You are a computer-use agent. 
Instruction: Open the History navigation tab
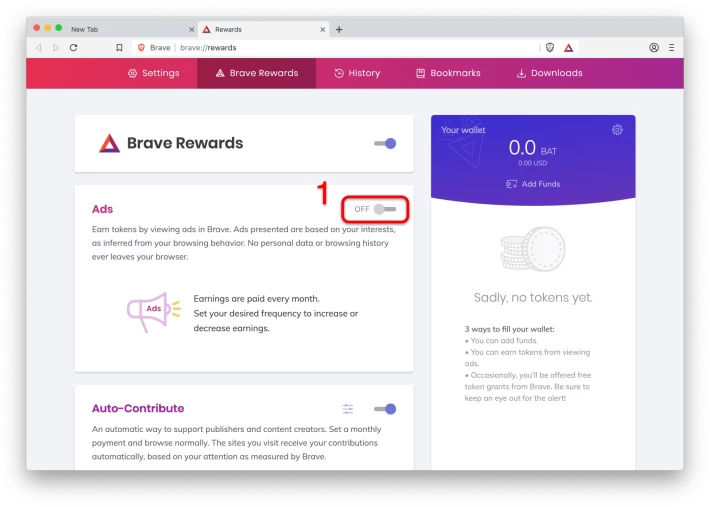click(x=357, y=73)
